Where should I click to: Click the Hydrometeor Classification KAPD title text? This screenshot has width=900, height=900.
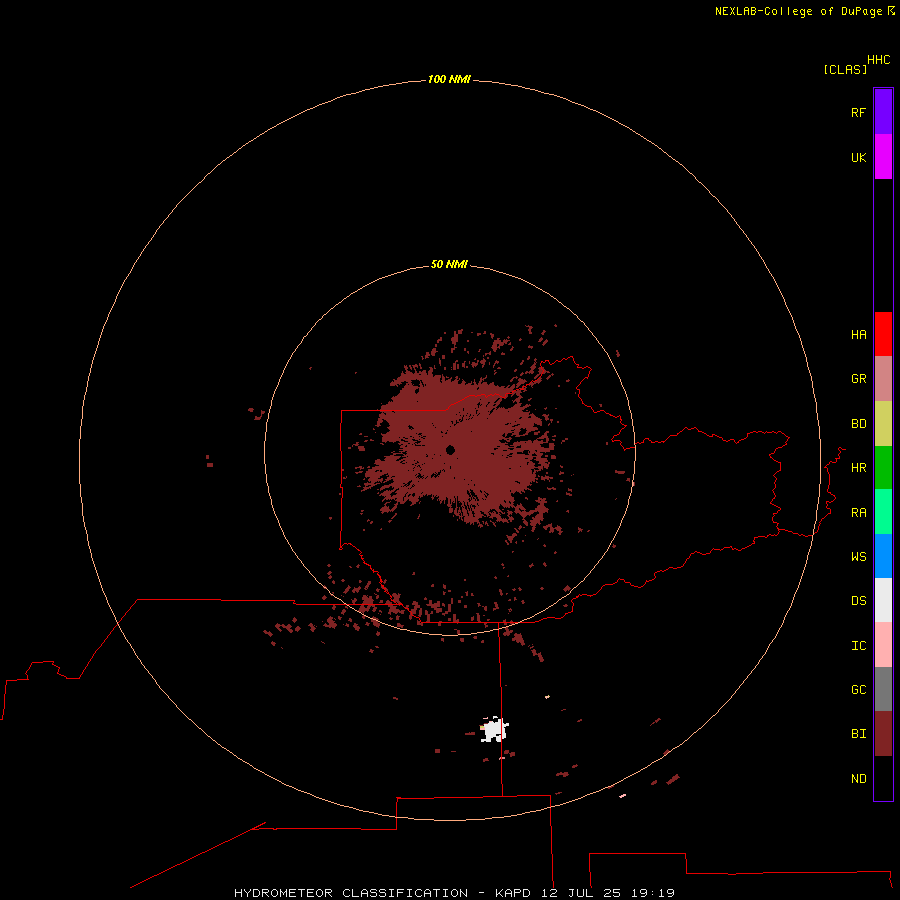[454, 893]
